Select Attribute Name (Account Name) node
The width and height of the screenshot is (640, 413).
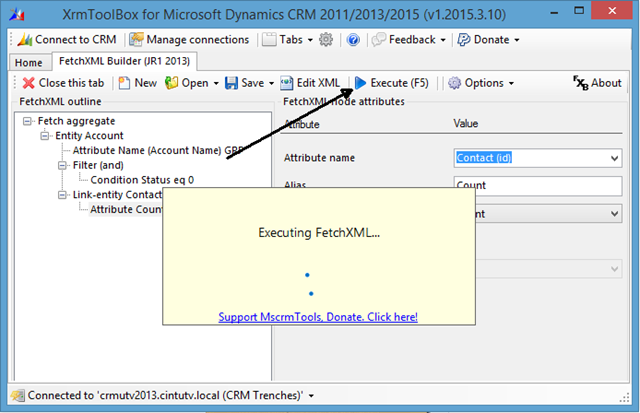(x=158, y=151)
